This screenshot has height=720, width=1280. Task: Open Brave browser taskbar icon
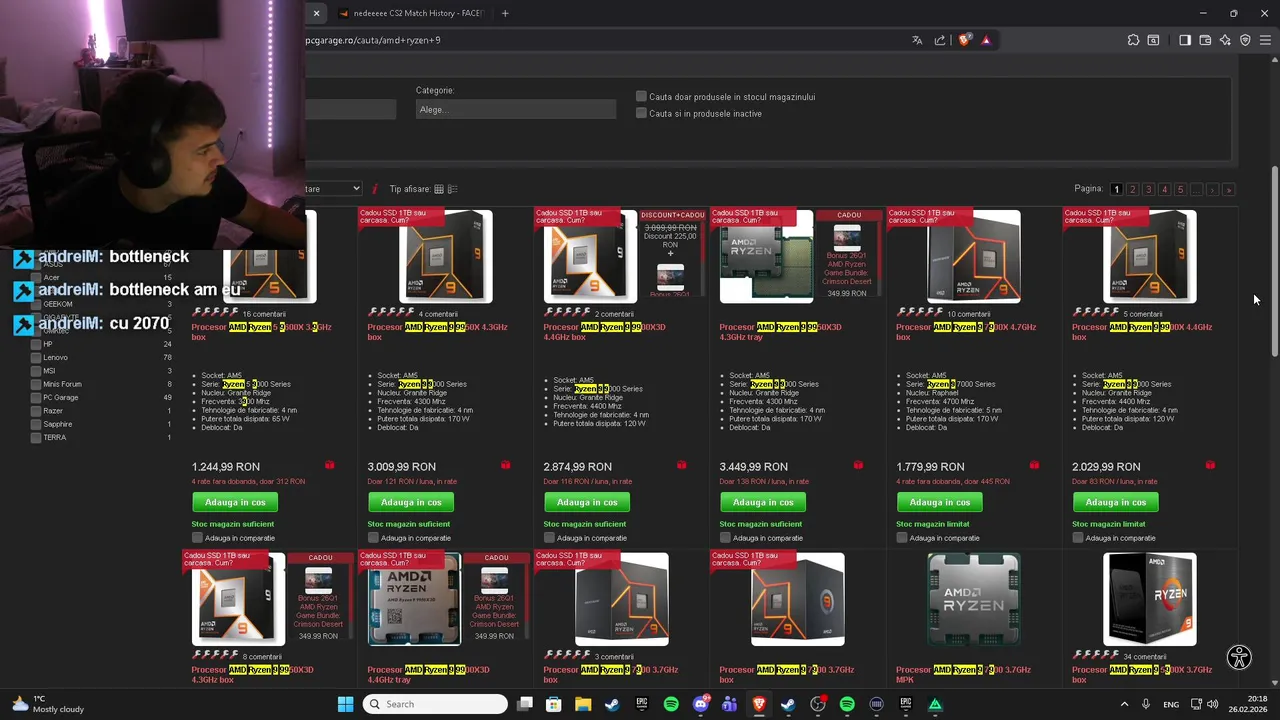point(759,704)
